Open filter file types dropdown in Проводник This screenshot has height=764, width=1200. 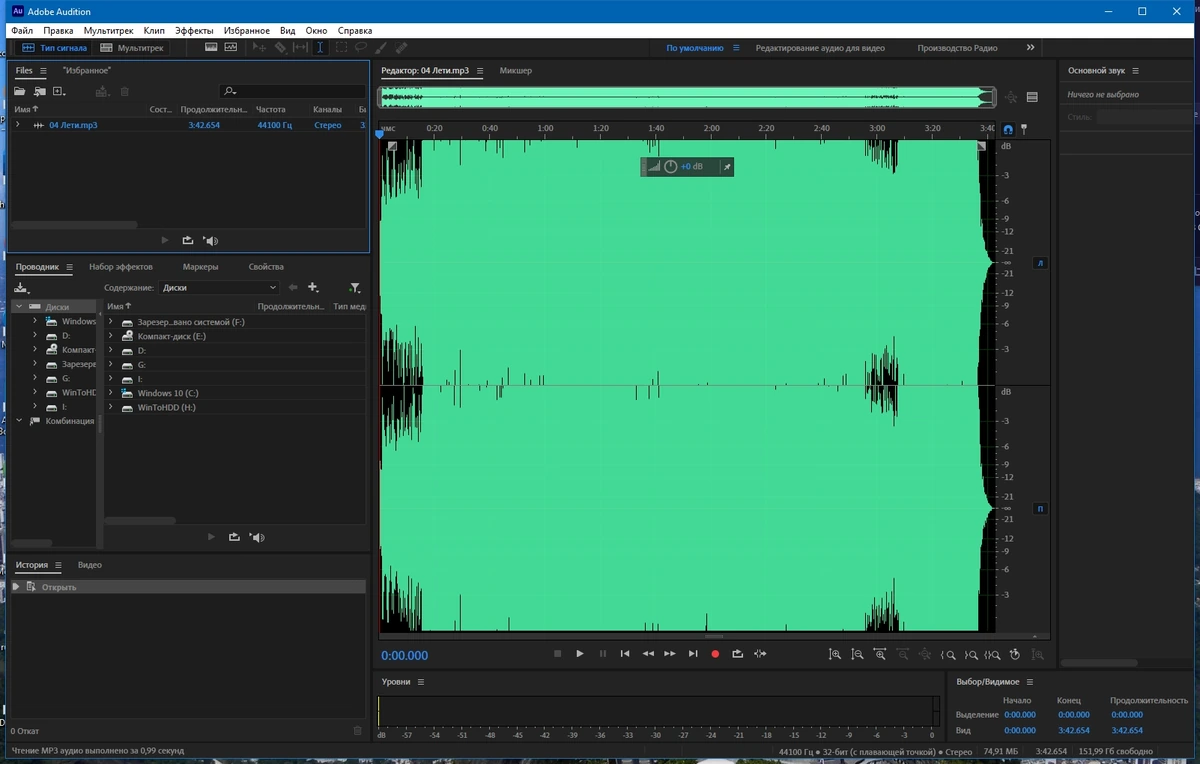click(354, 288)
